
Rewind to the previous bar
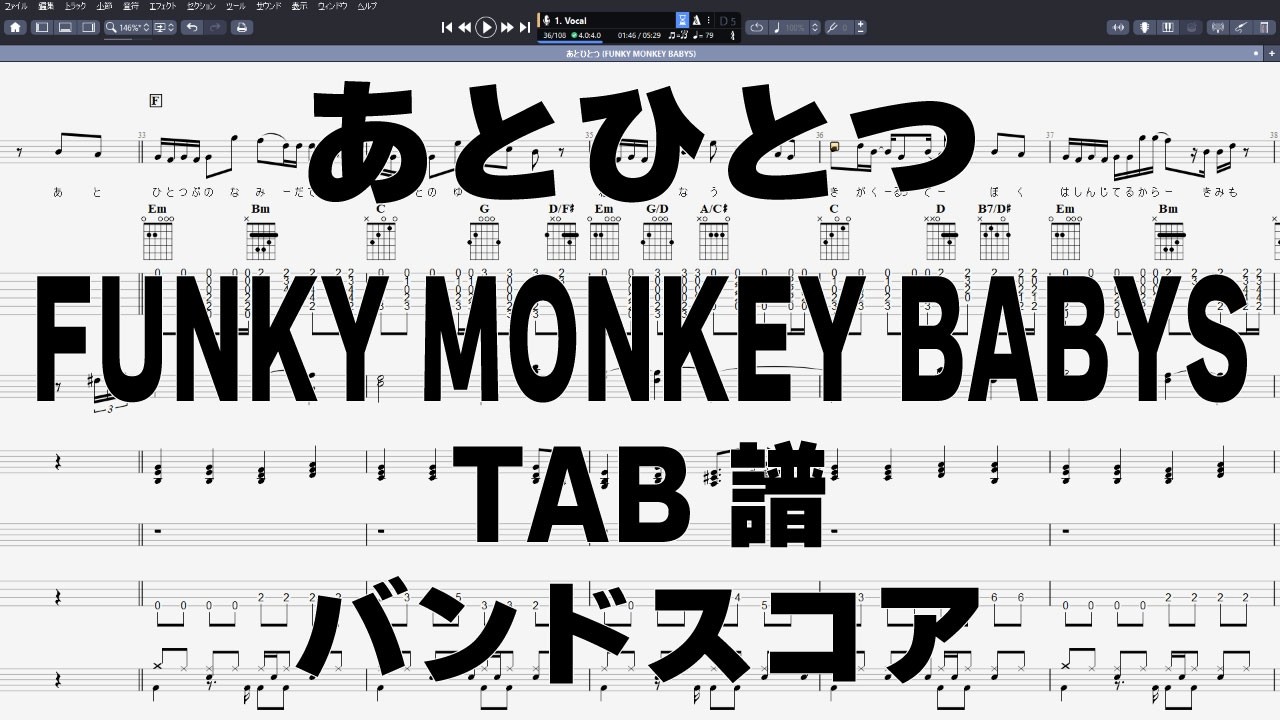[x=464, y=28]
